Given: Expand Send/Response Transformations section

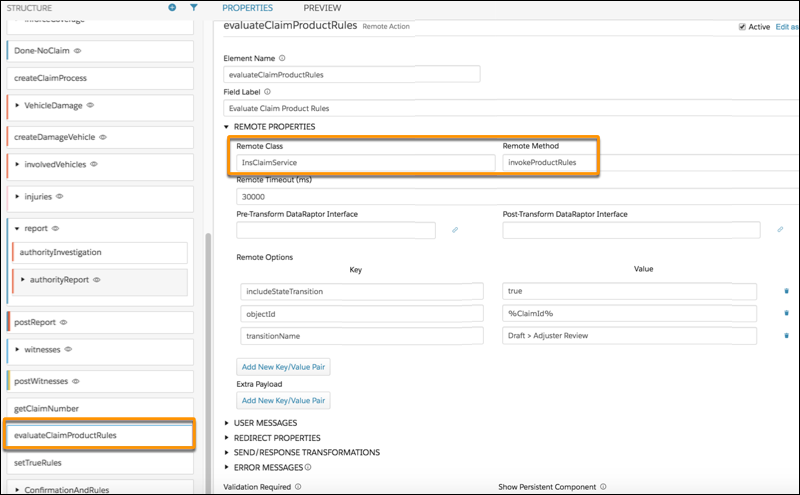Looking at the screenshot, I should [227, 452].
